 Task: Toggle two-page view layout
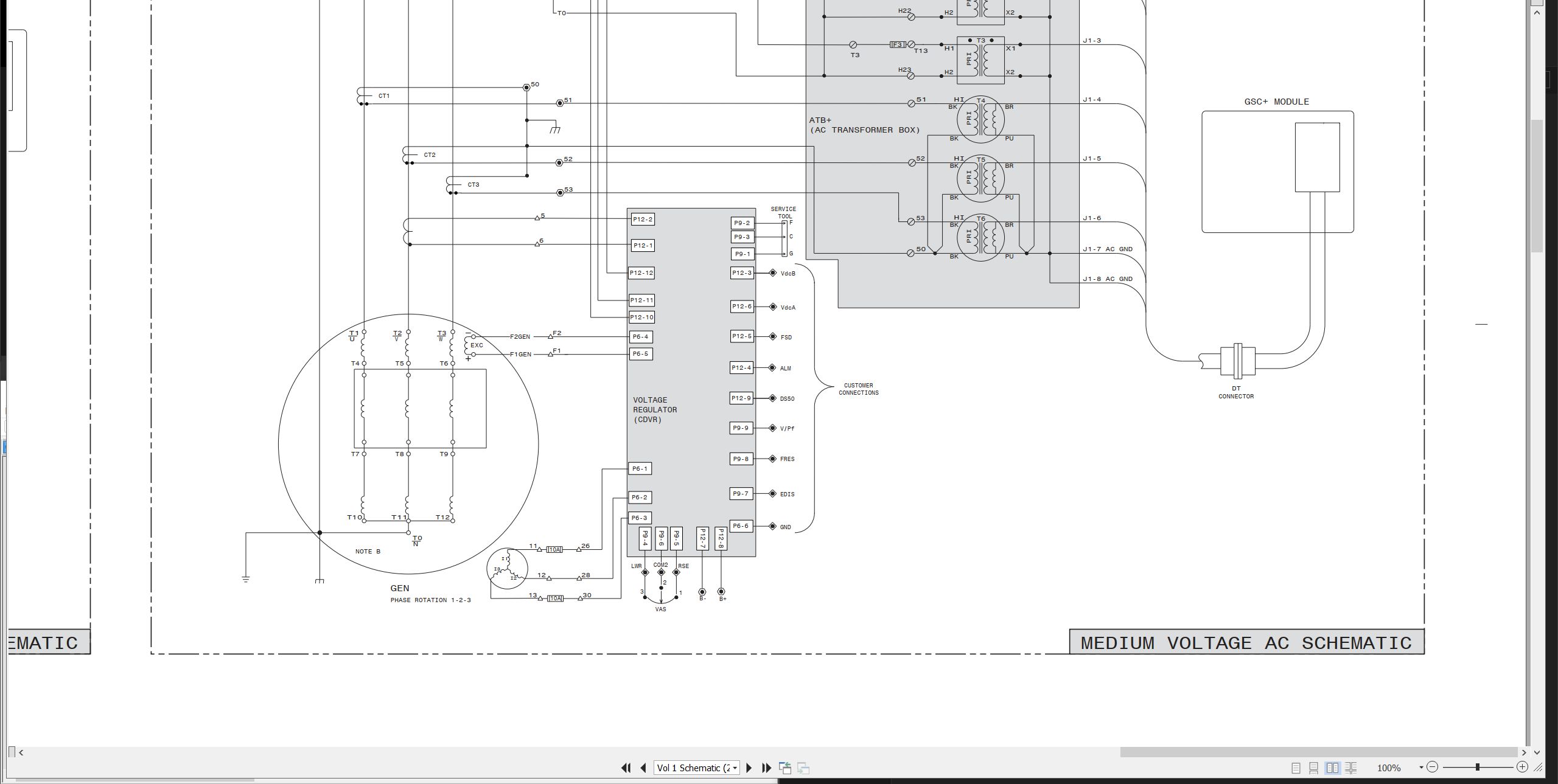(x=1332, y=768)
